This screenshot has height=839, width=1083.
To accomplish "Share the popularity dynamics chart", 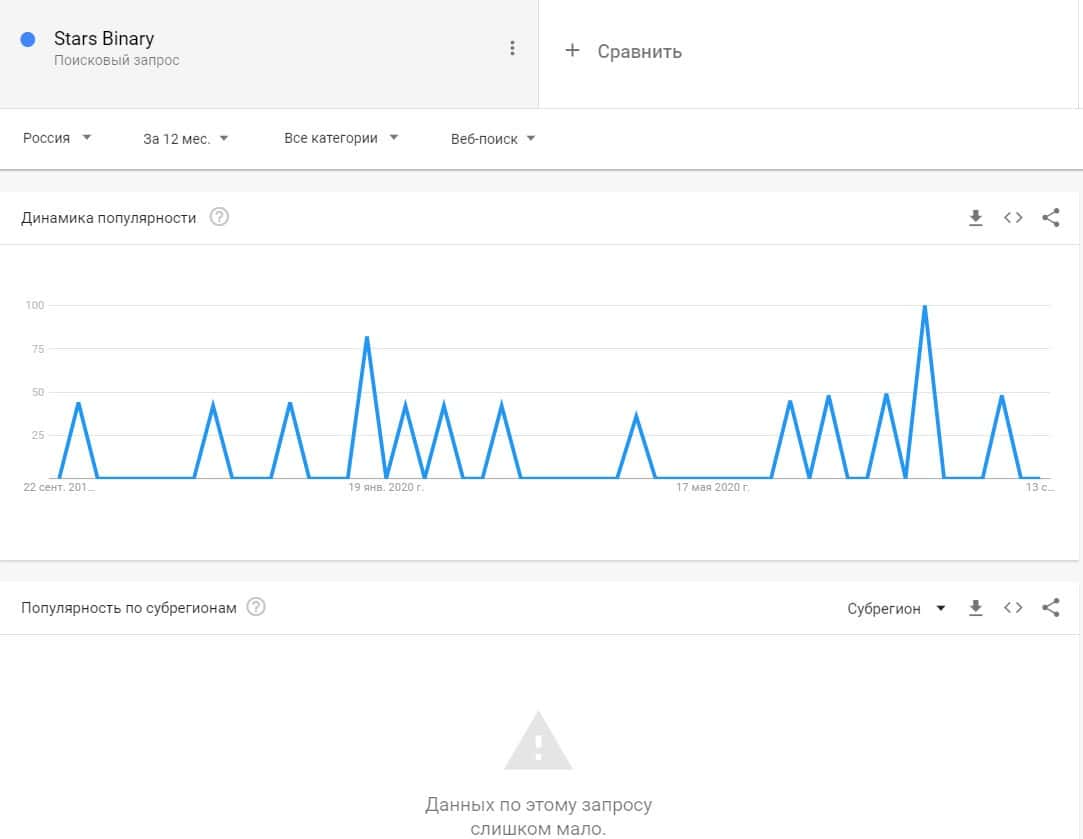I will click(1050, 218).
